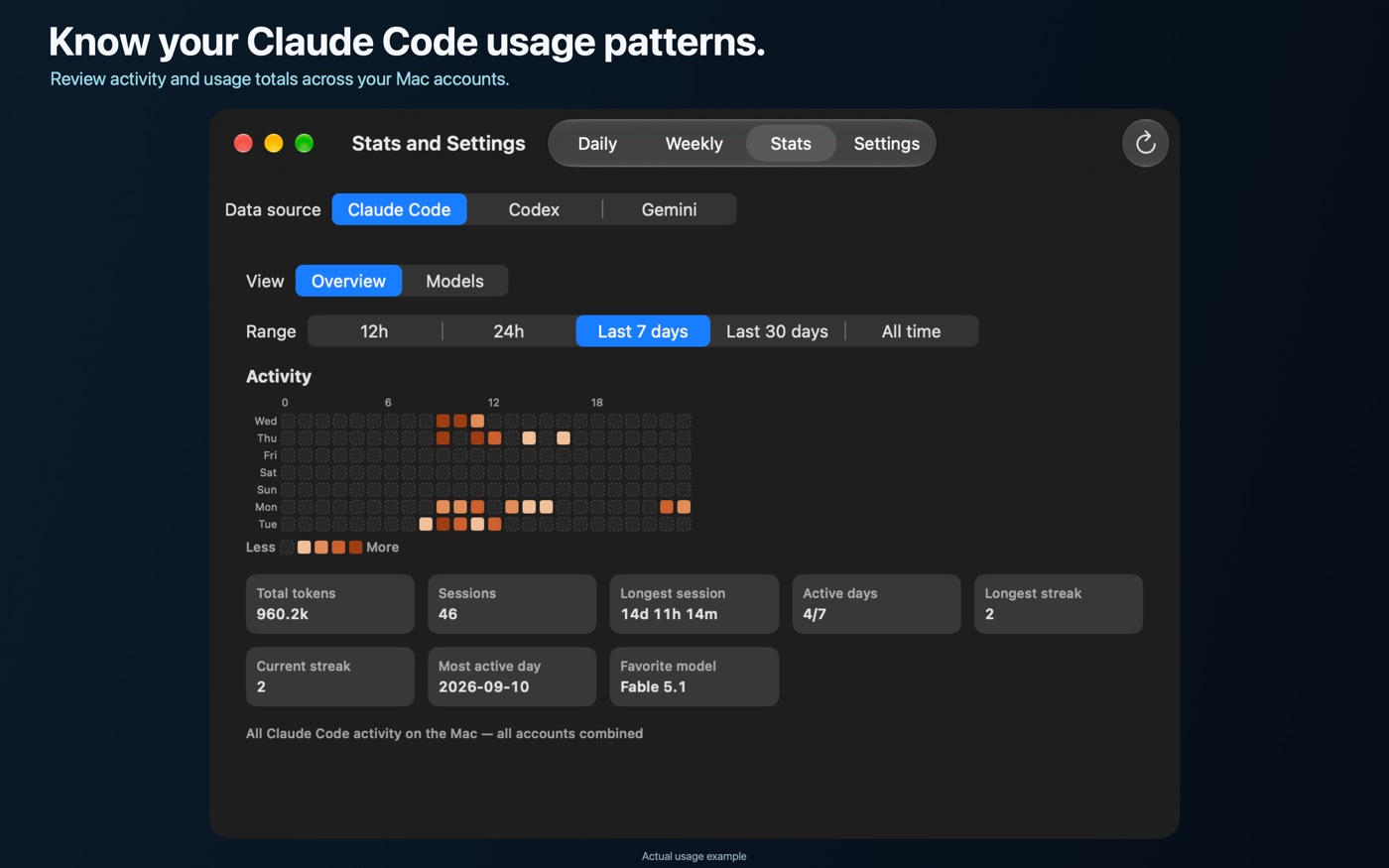
Task: Click the Mon row label
Action: pyautogui.click(x=266, y=507)
